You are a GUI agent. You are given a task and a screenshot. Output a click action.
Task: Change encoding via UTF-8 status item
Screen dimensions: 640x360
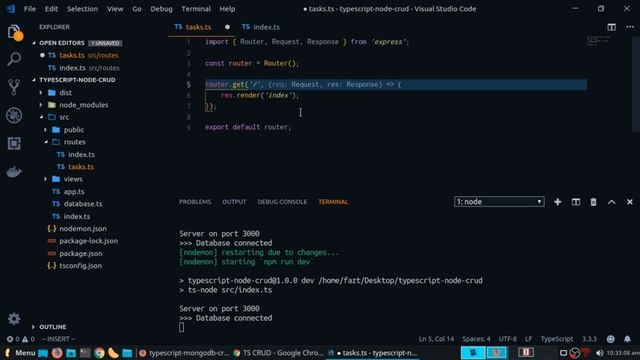pos(507,339)
